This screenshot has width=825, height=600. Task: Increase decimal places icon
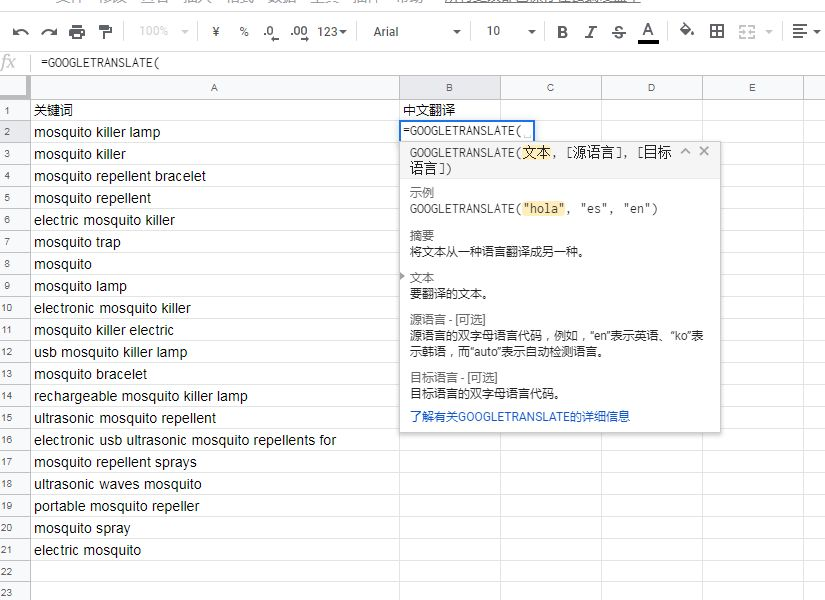(299, 33)
